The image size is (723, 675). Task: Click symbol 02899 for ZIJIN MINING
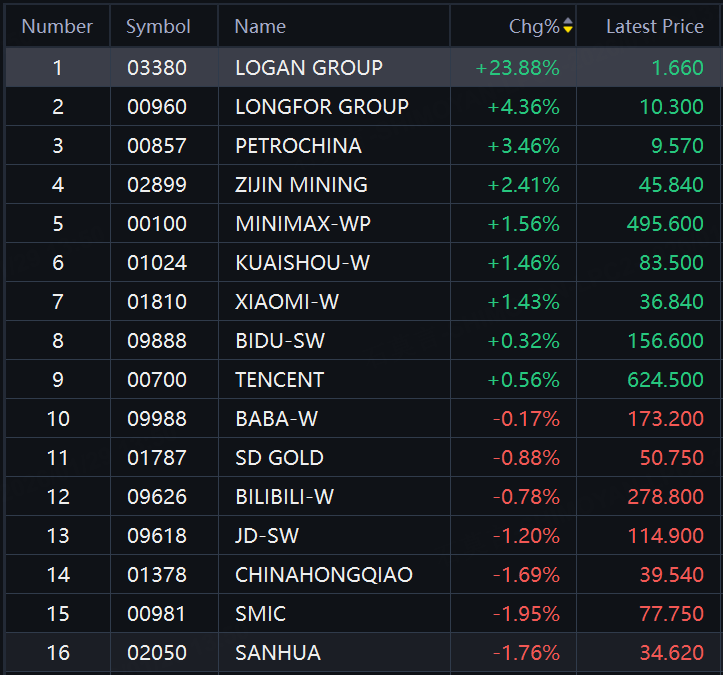coord(157,185)
